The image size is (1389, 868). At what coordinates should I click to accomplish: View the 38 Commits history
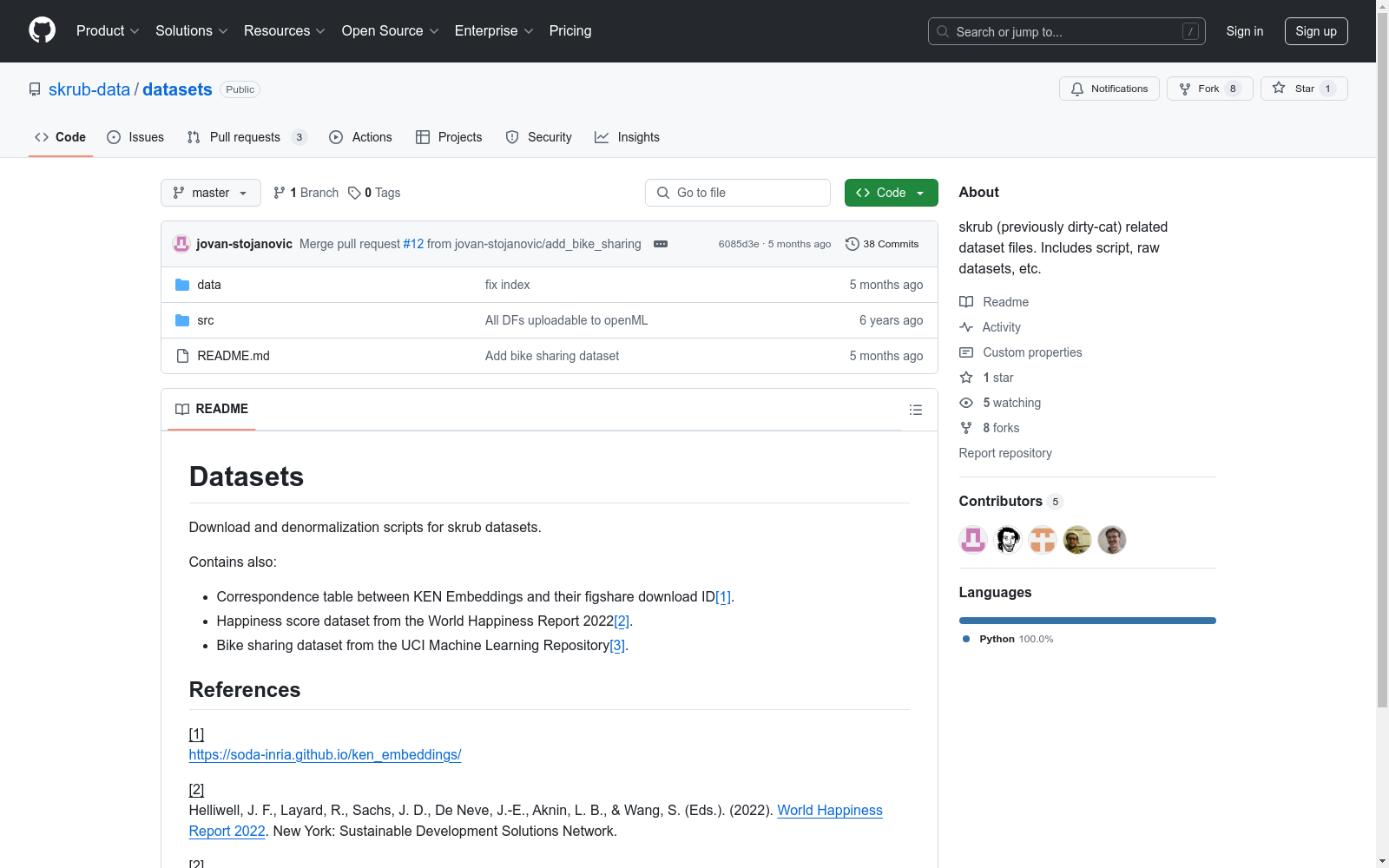pyautogui.click(x=882, y=244)
